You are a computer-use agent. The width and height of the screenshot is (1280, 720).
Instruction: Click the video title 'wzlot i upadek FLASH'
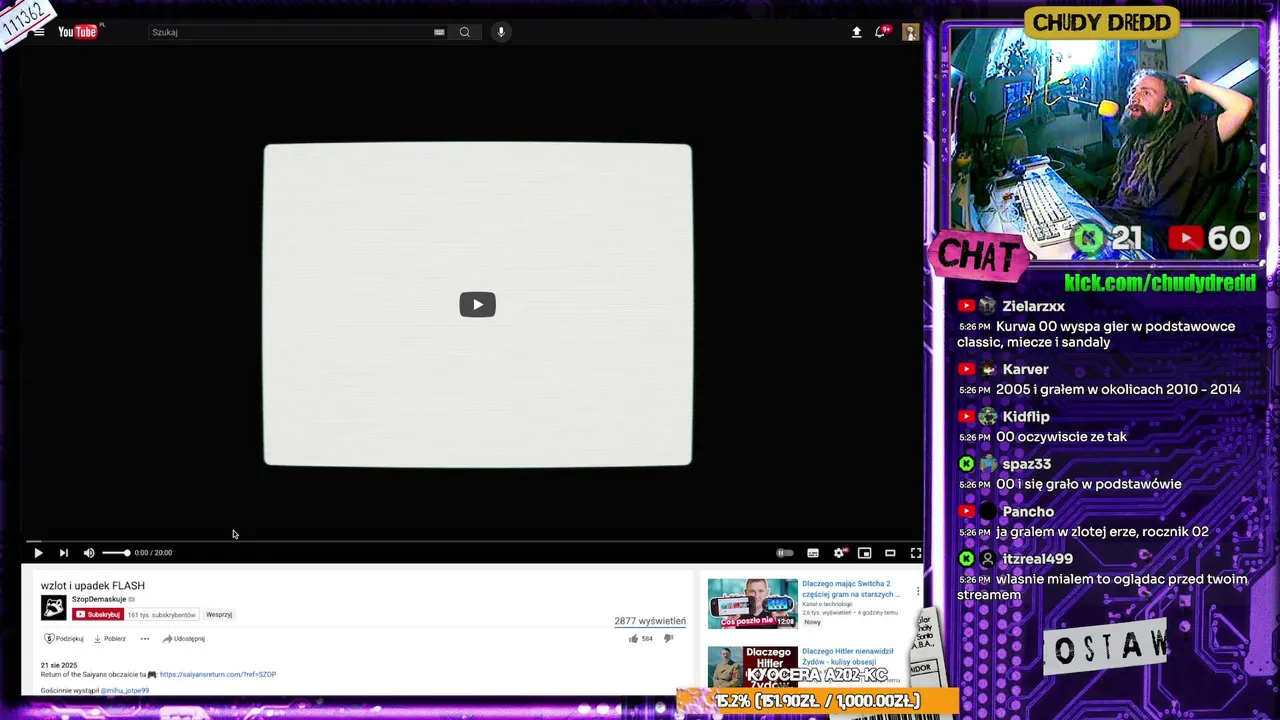coord(93,586)
